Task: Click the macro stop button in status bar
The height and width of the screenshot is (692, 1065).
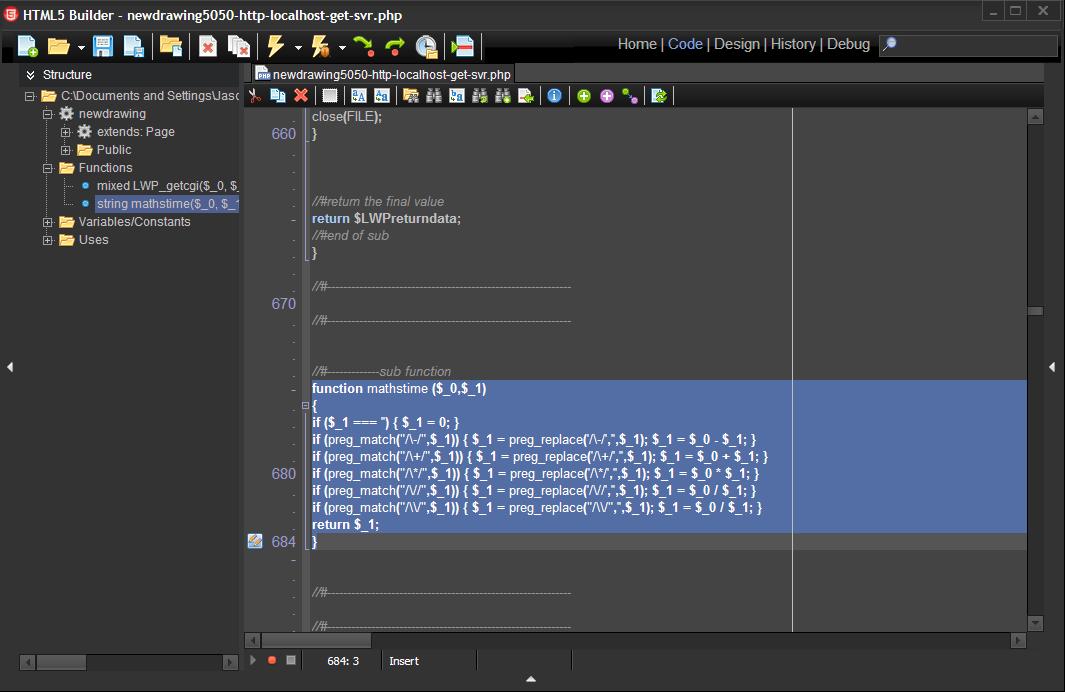Action: click(x=291, y=660)
